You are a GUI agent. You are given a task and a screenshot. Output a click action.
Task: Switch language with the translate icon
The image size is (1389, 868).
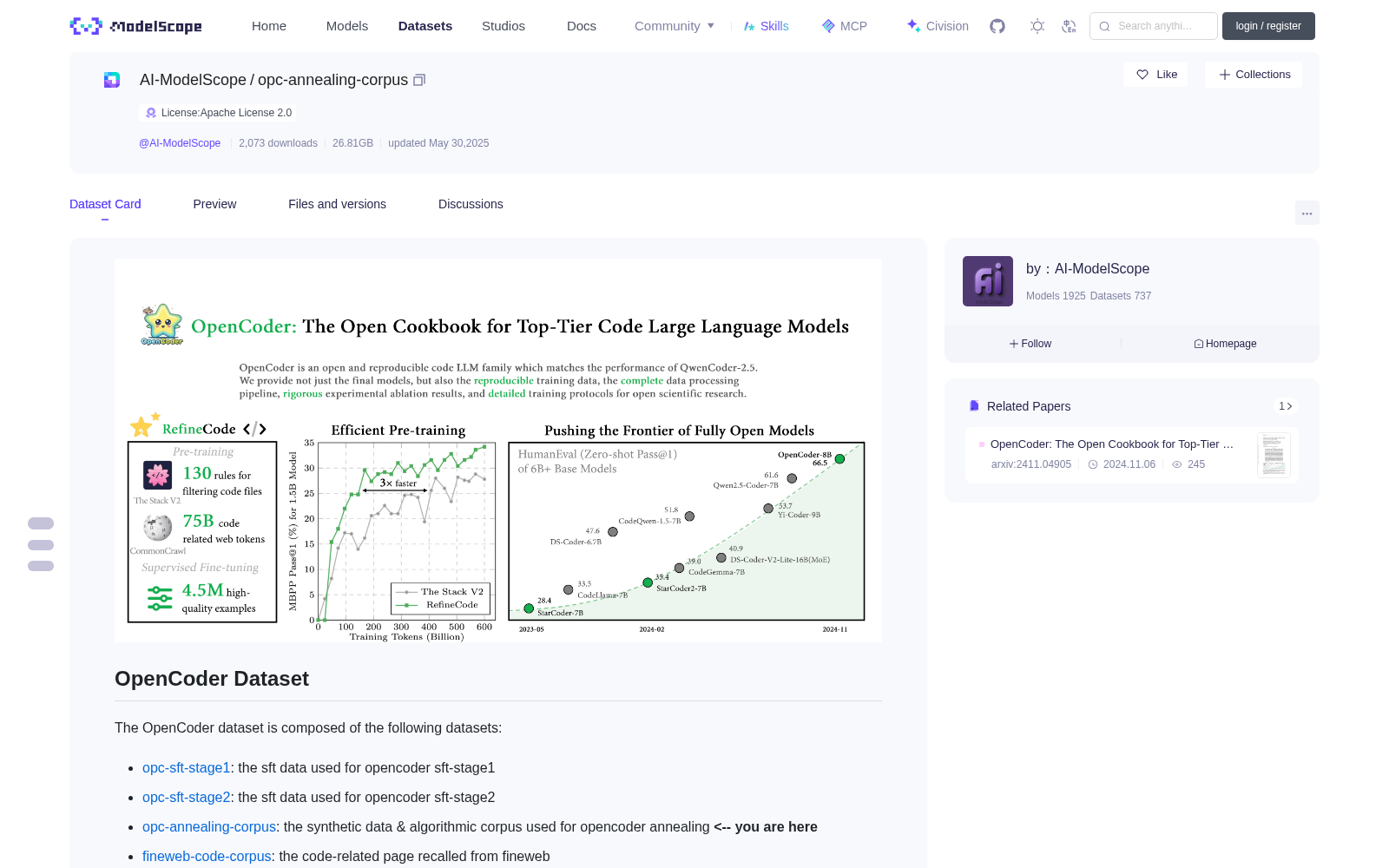tap(1070, 26)
